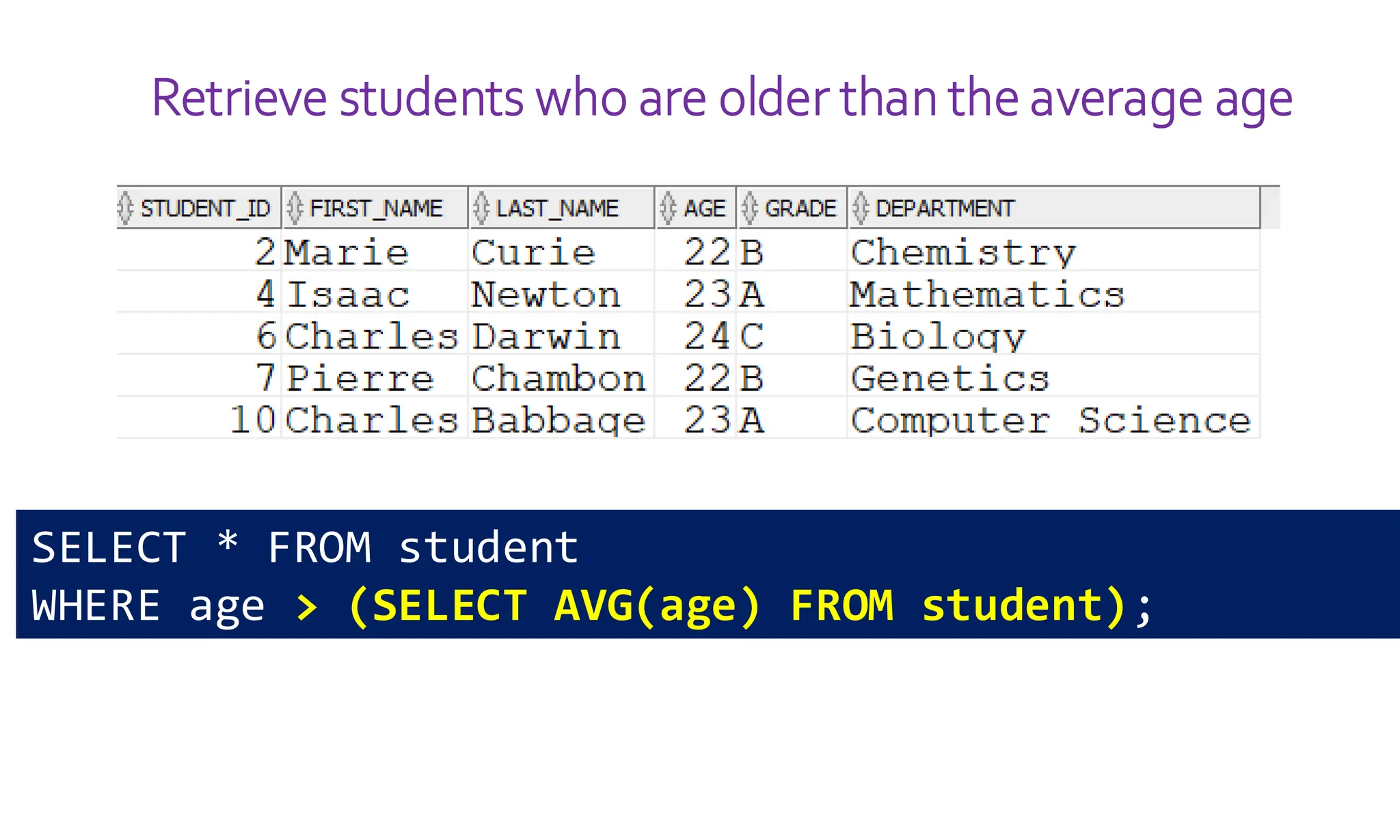Click the sort icon beside AGE
1400x840 pixels.
point(668,208)
